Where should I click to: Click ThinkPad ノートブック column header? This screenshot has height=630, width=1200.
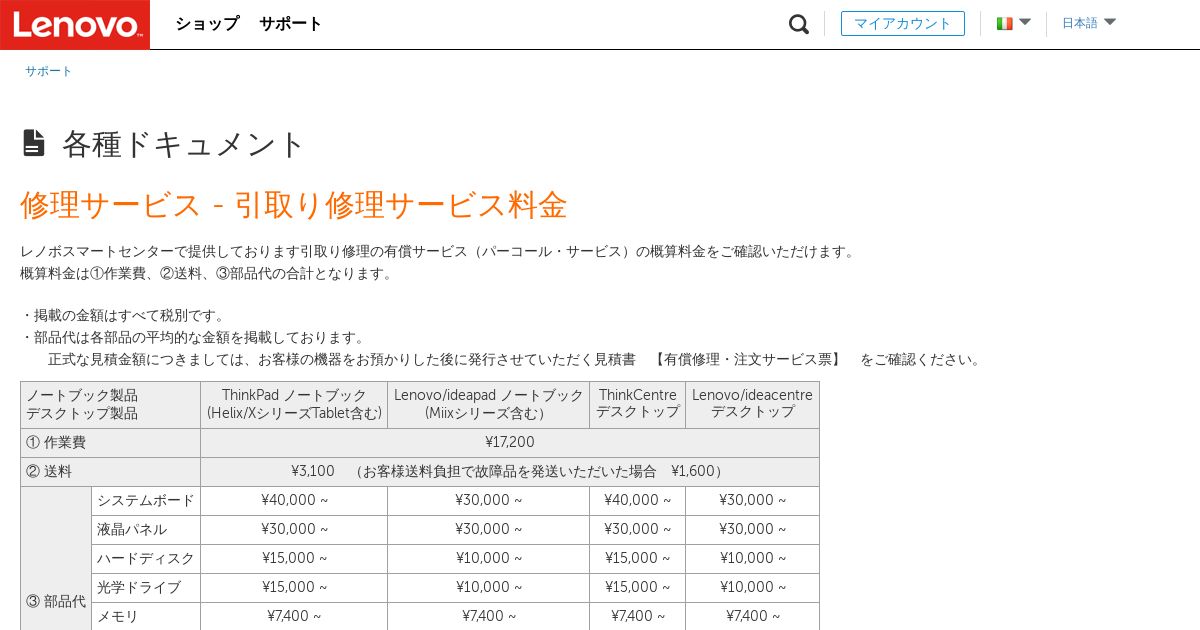coord(294,404)
